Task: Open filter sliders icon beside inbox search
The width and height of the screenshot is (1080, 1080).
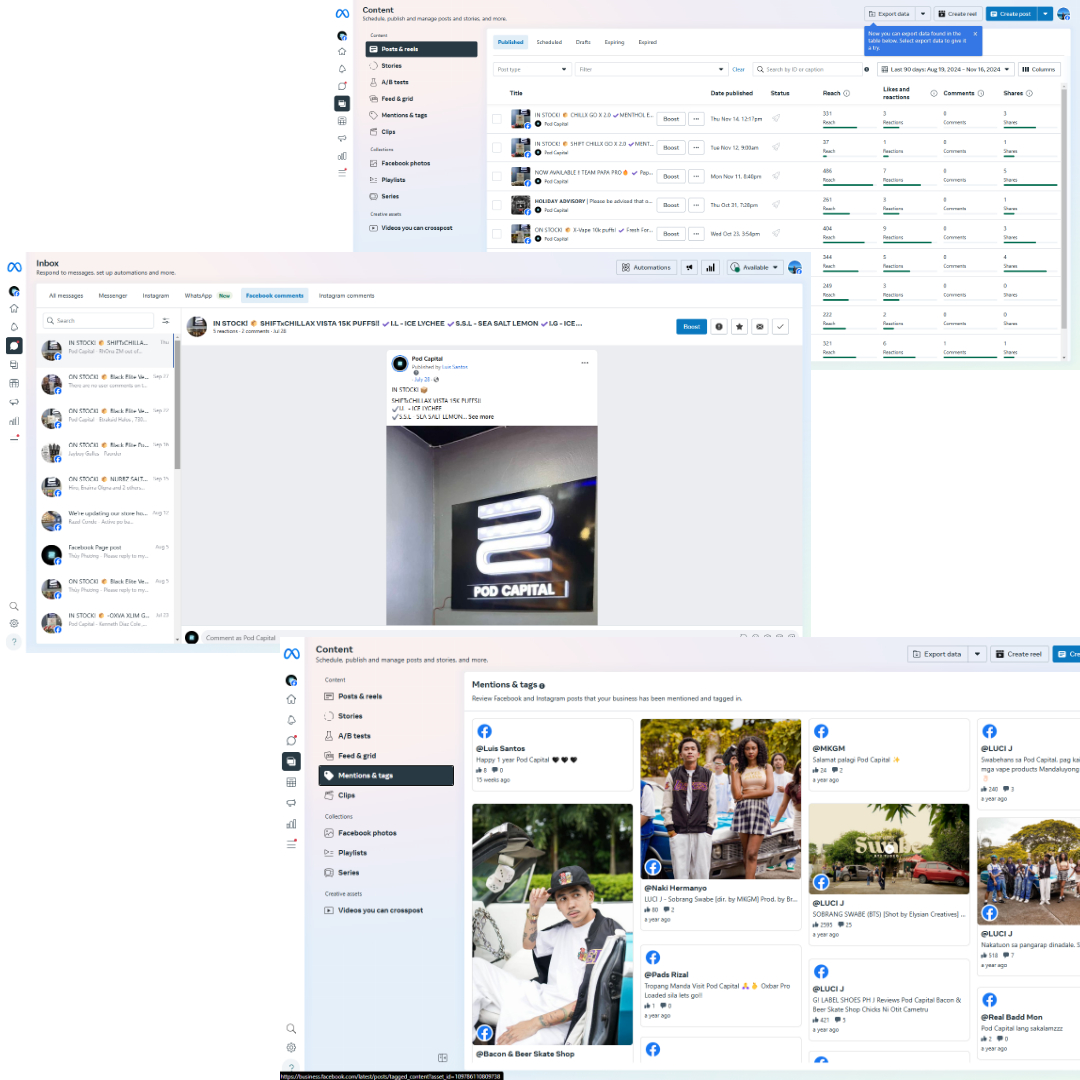Action: click(166, 321)
